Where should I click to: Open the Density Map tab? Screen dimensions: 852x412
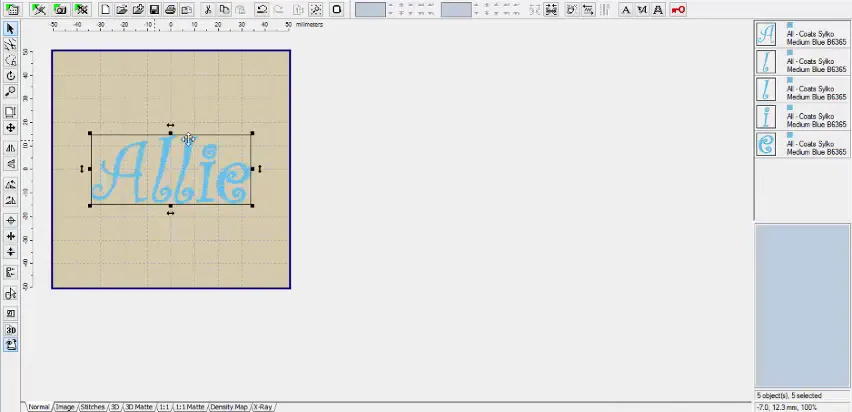[229, 407]
